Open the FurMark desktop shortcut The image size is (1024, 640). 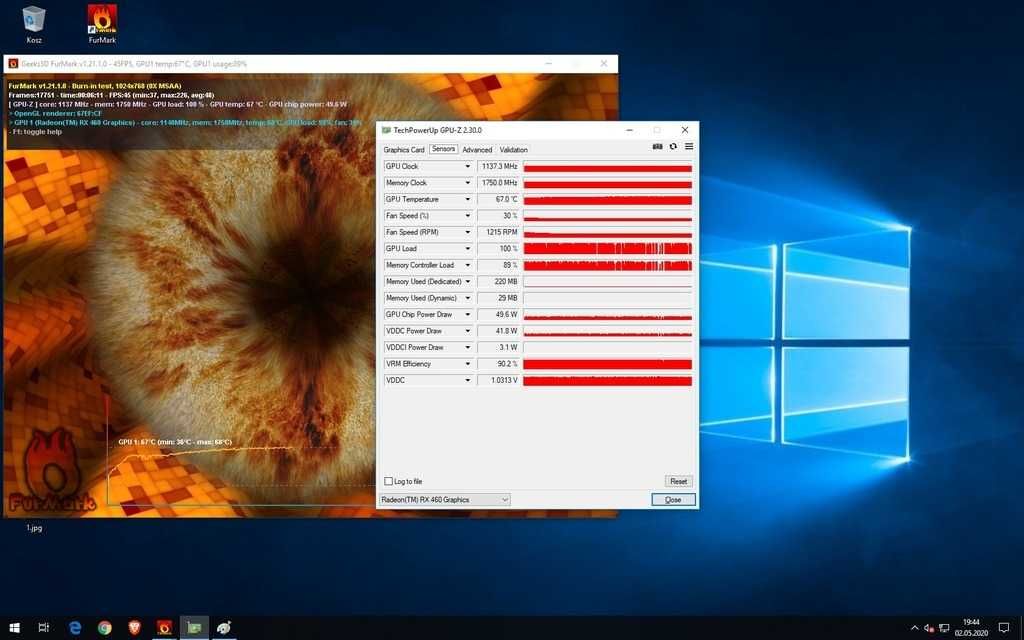[x=103, y=24]
